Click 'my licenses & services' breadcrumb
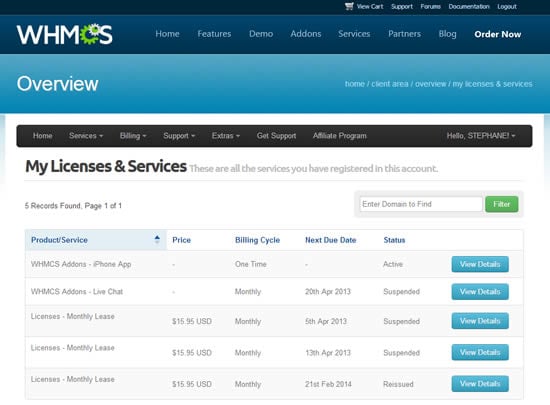Screen dimensions: 550x405 (x=492, y=84)
